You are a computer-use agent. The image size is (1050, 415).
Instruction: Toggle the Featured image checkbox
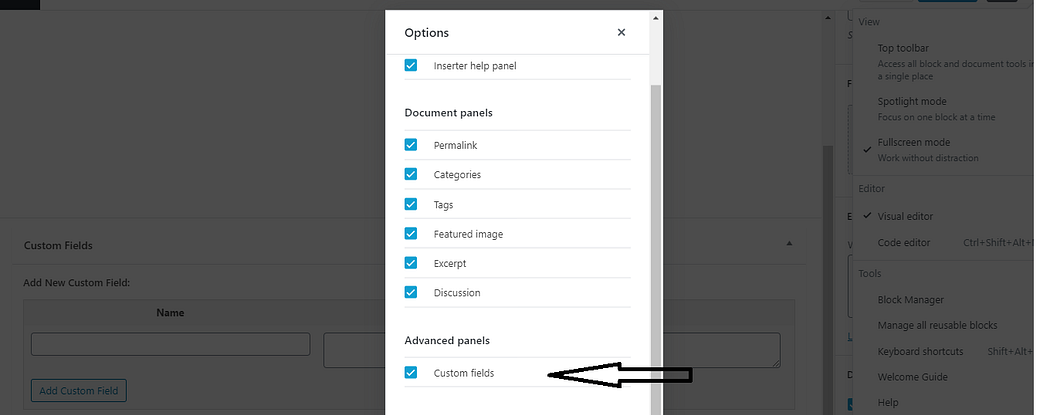pyautogui.click(x=411, y=234)
